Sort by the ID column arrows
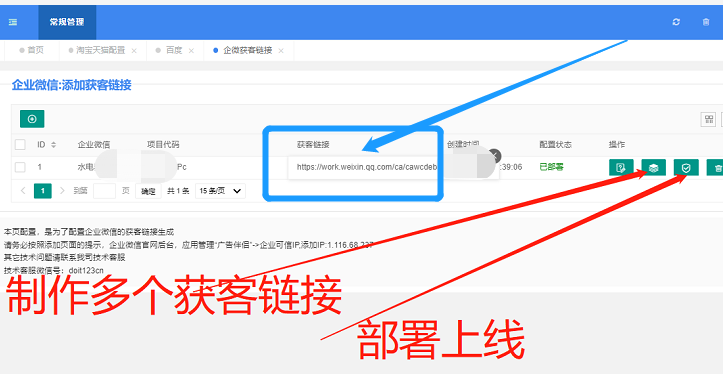The height and width of the screenshot is (374, 723). pyautogui.click(x=53, y=145)
